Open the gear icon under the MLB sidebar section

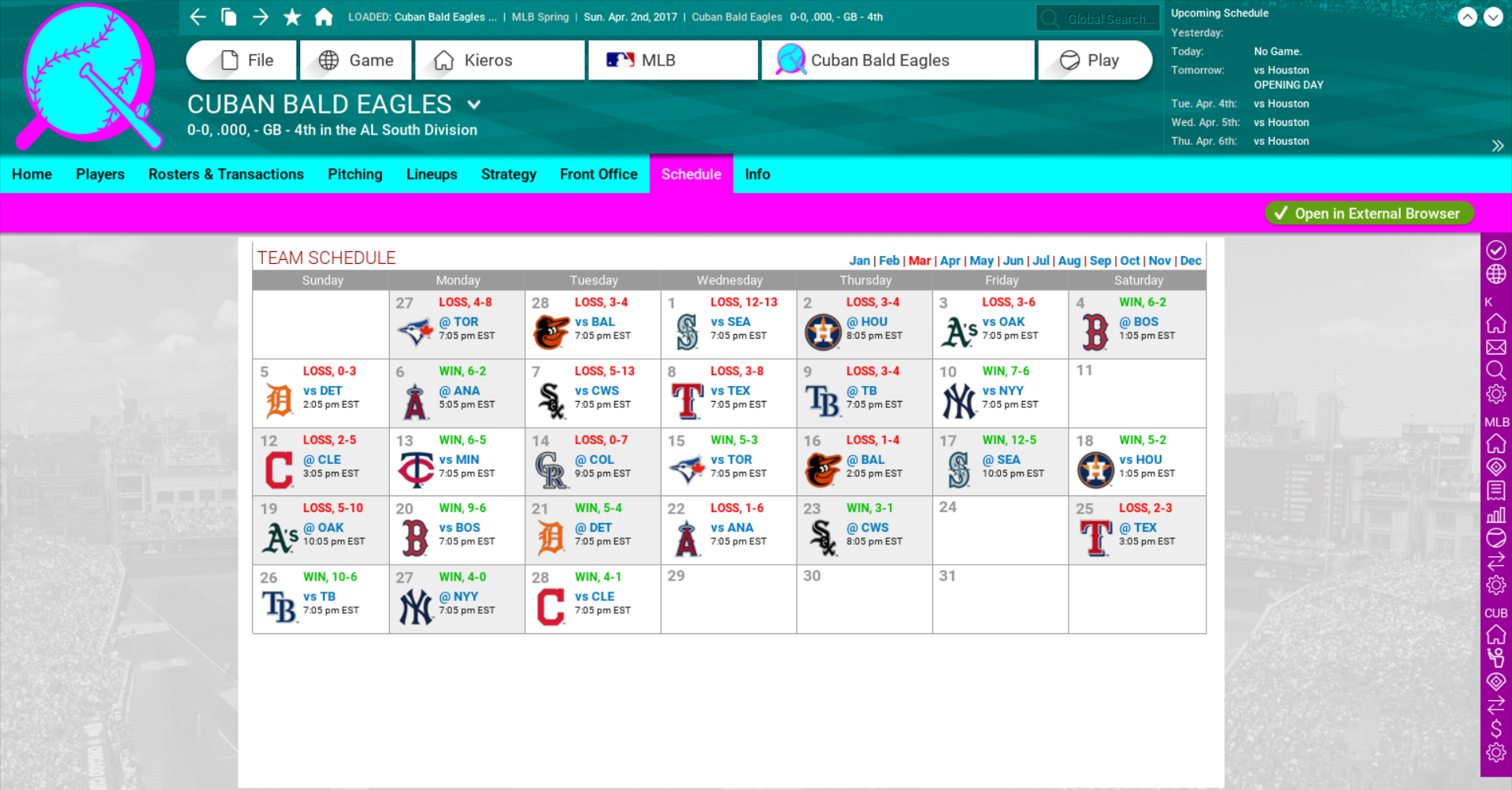pos(1496,585)
